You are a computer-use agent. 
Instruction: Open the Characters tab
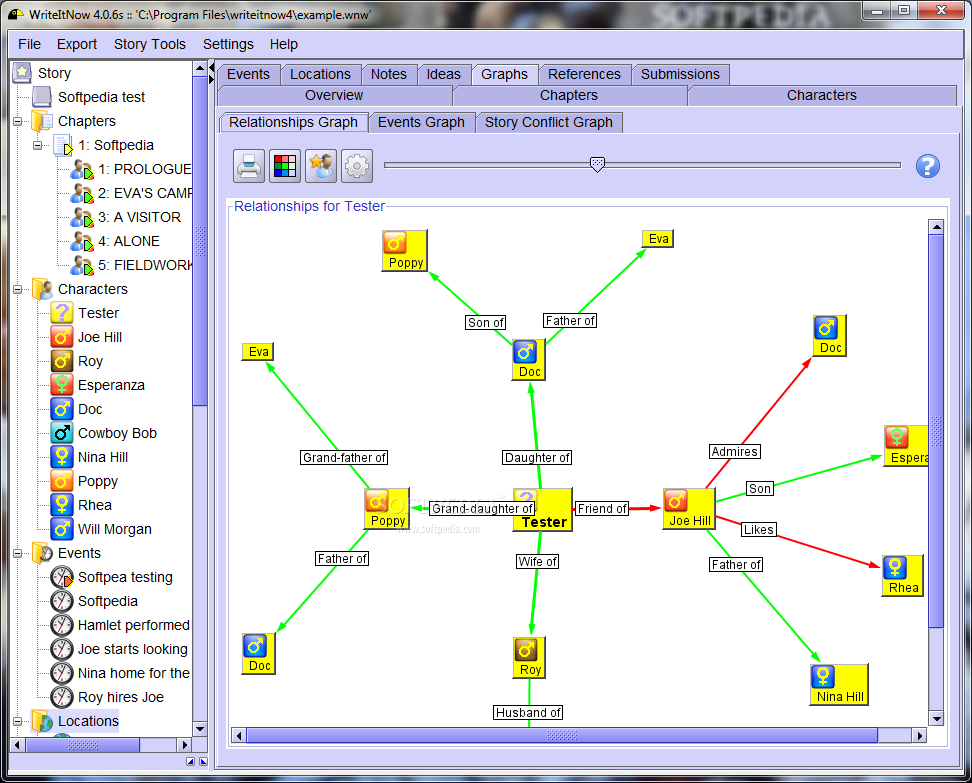(x=821, y=95)
